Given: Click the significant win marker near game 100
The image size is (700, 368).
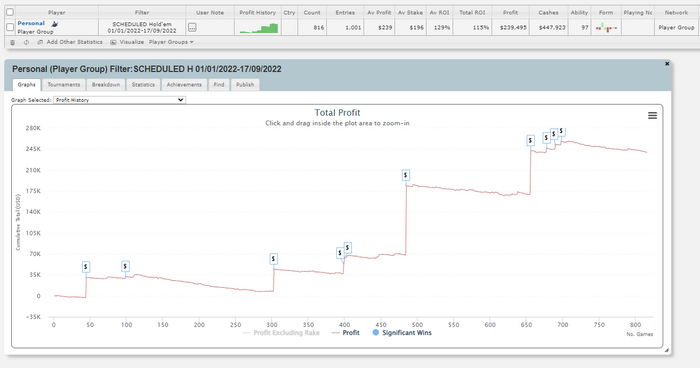Looking at the screenshot, I should coord(125,266).
